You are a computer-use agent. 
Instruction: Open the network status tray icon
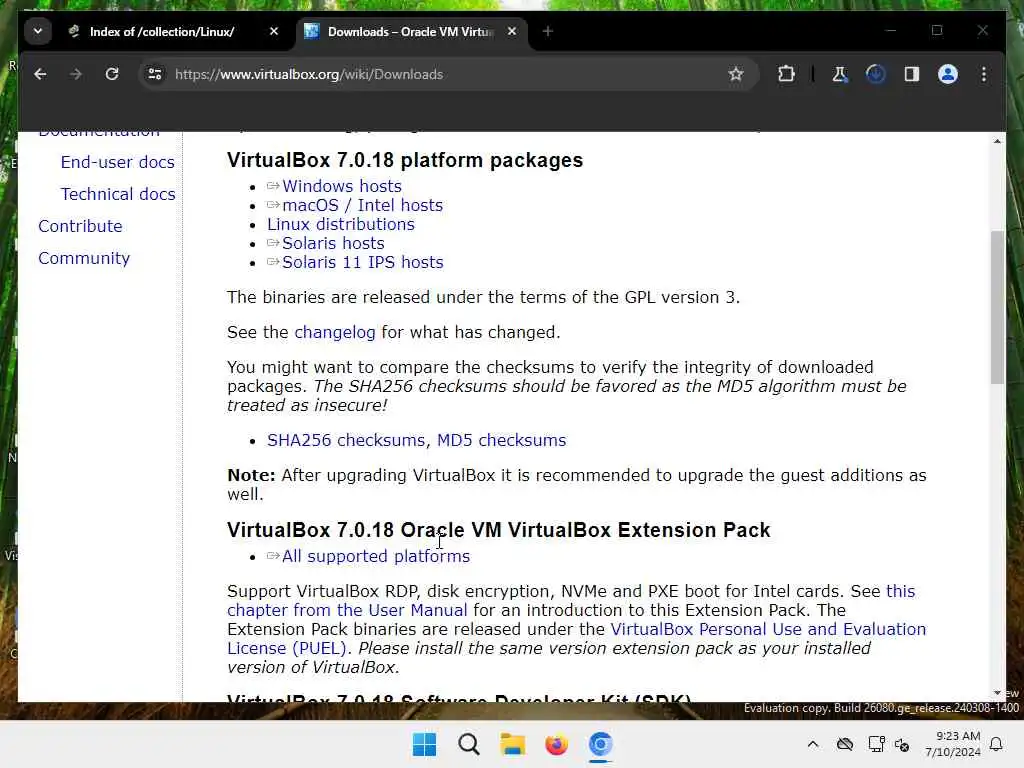(x=876, y=744)
